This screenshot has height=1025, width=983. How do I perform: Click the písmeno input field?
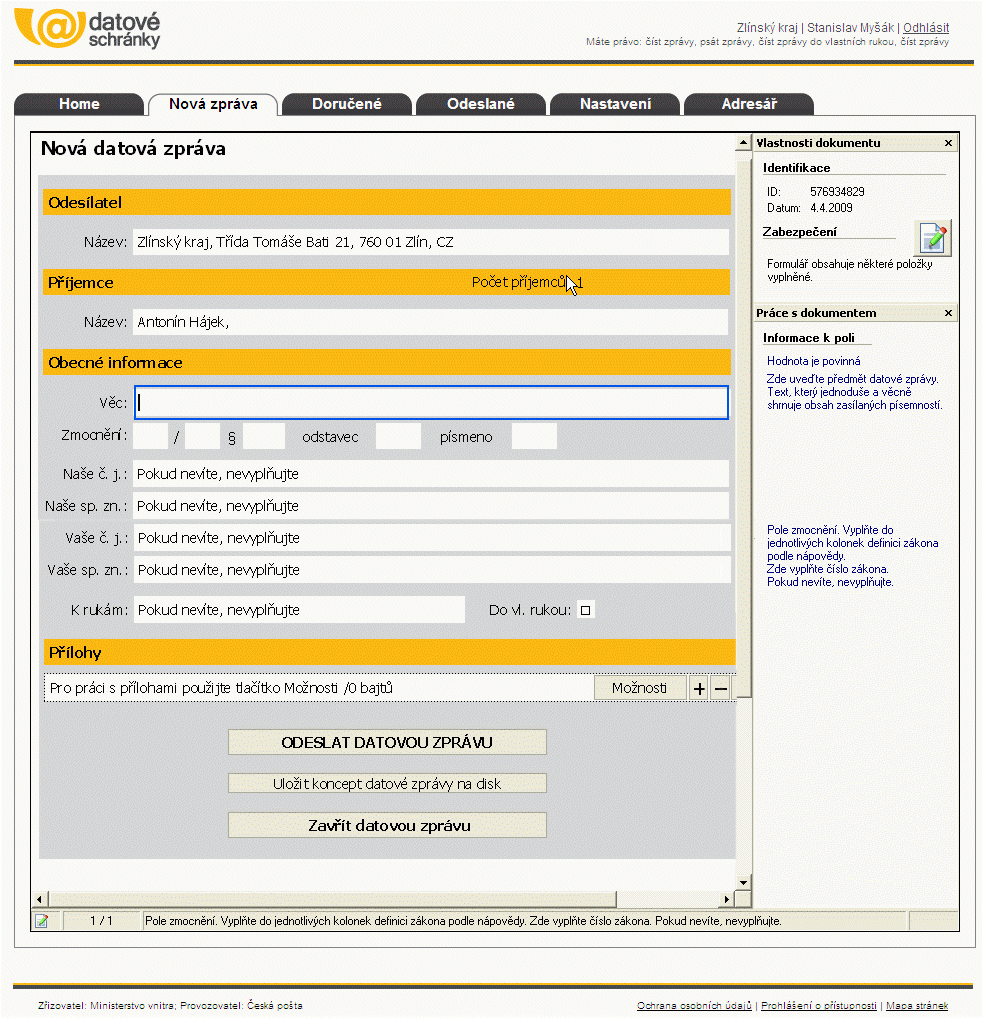point(534,436)
